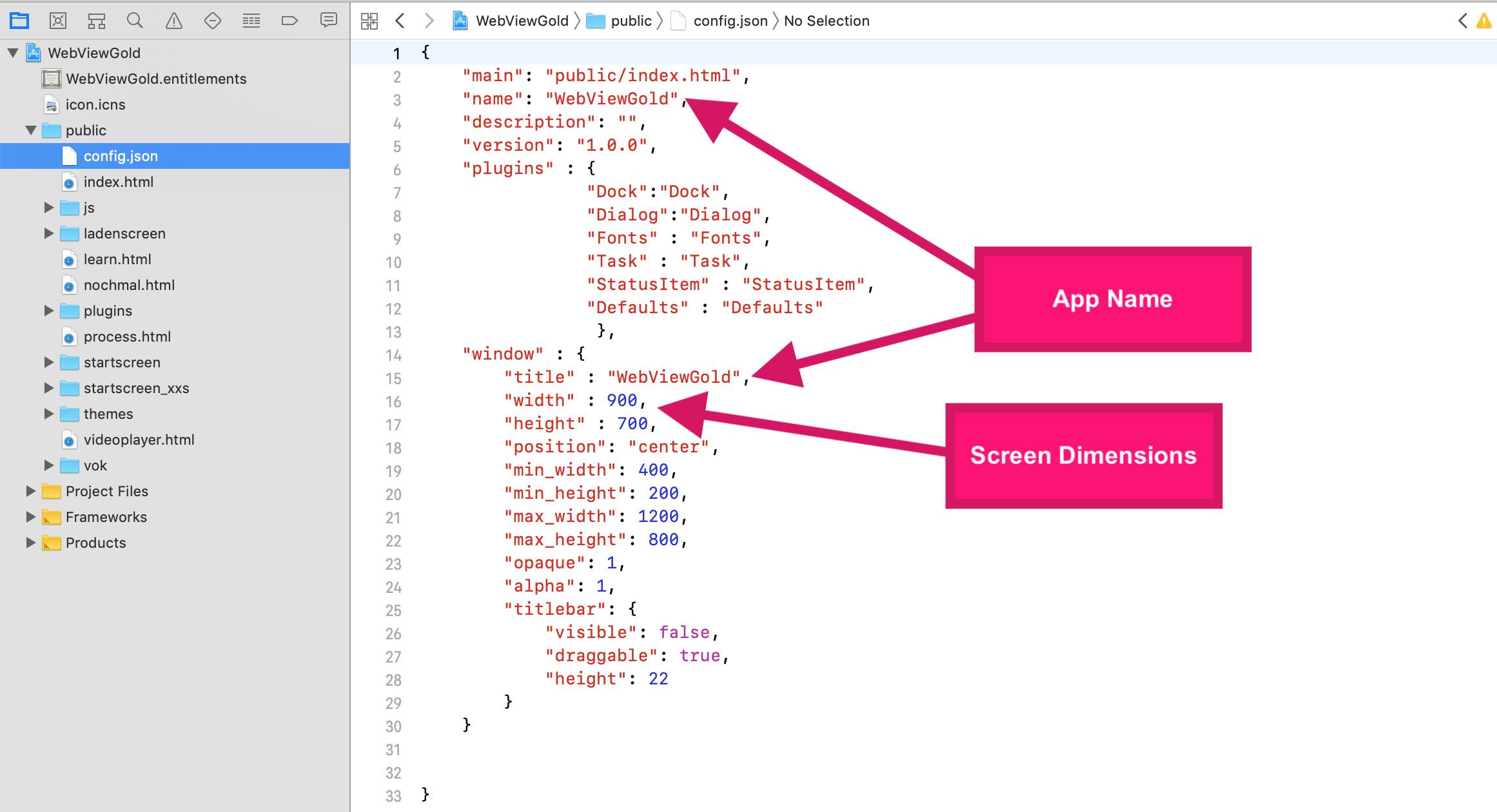The image size is (1497, 812).
Task: Click the max_height value 800
Action: pos(663,539)
